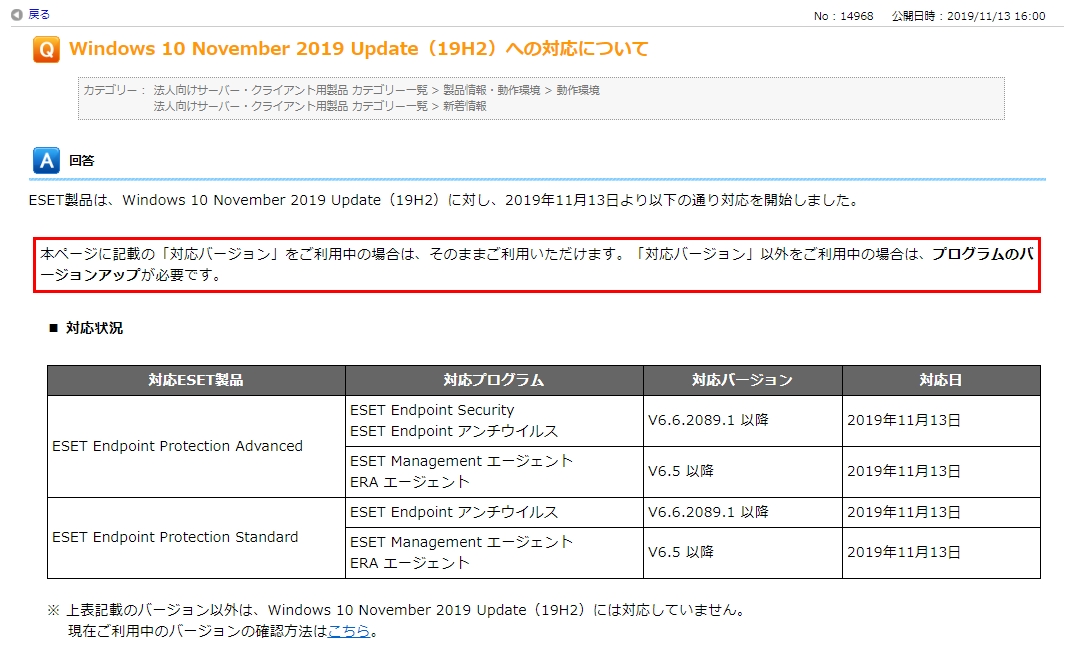Open the こちら version check link
Viewport: 1087px width, 648px height.
click(349, 631)
